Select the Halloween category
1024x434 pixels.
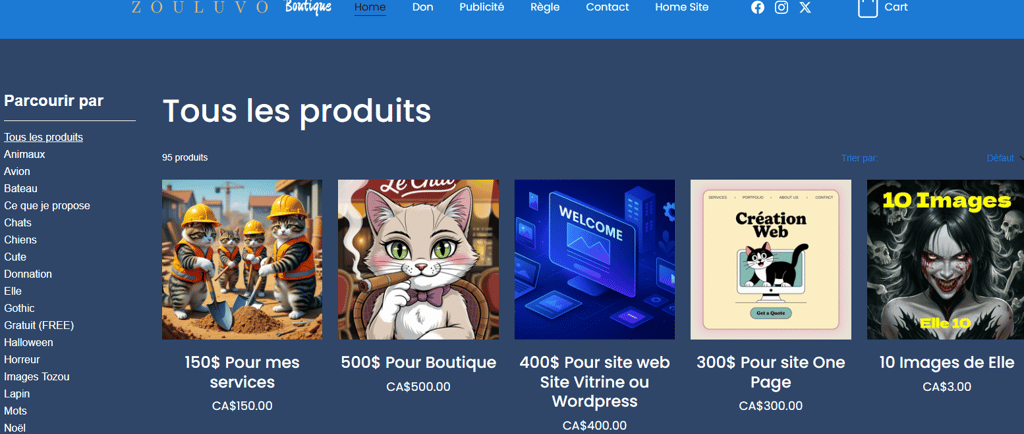[29, 342]
